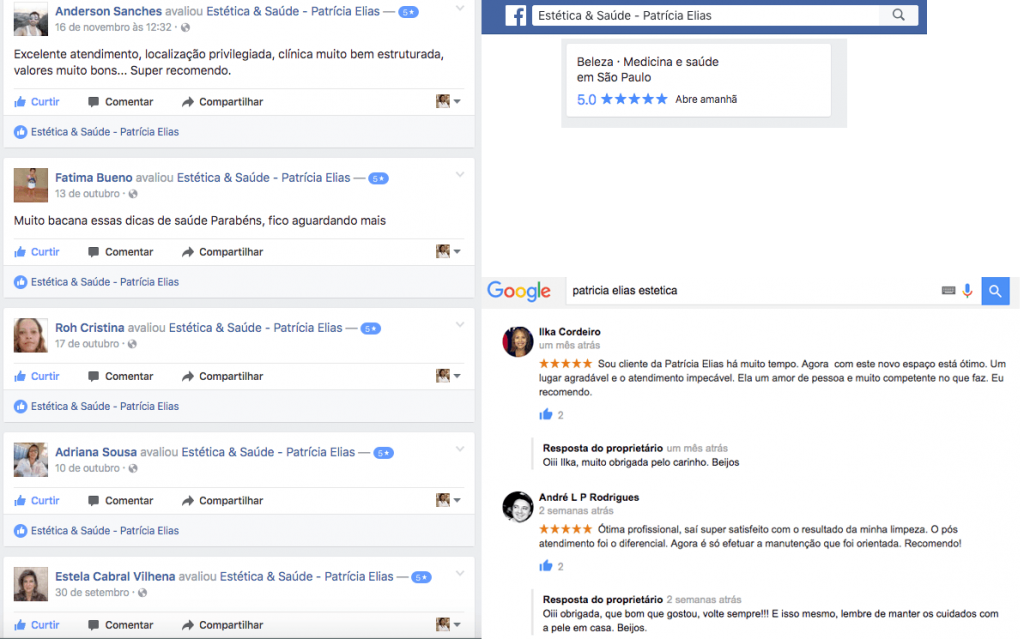
Task: Click the Google voice search microphone
Action: pyautogui.click(x=967, y=291)
